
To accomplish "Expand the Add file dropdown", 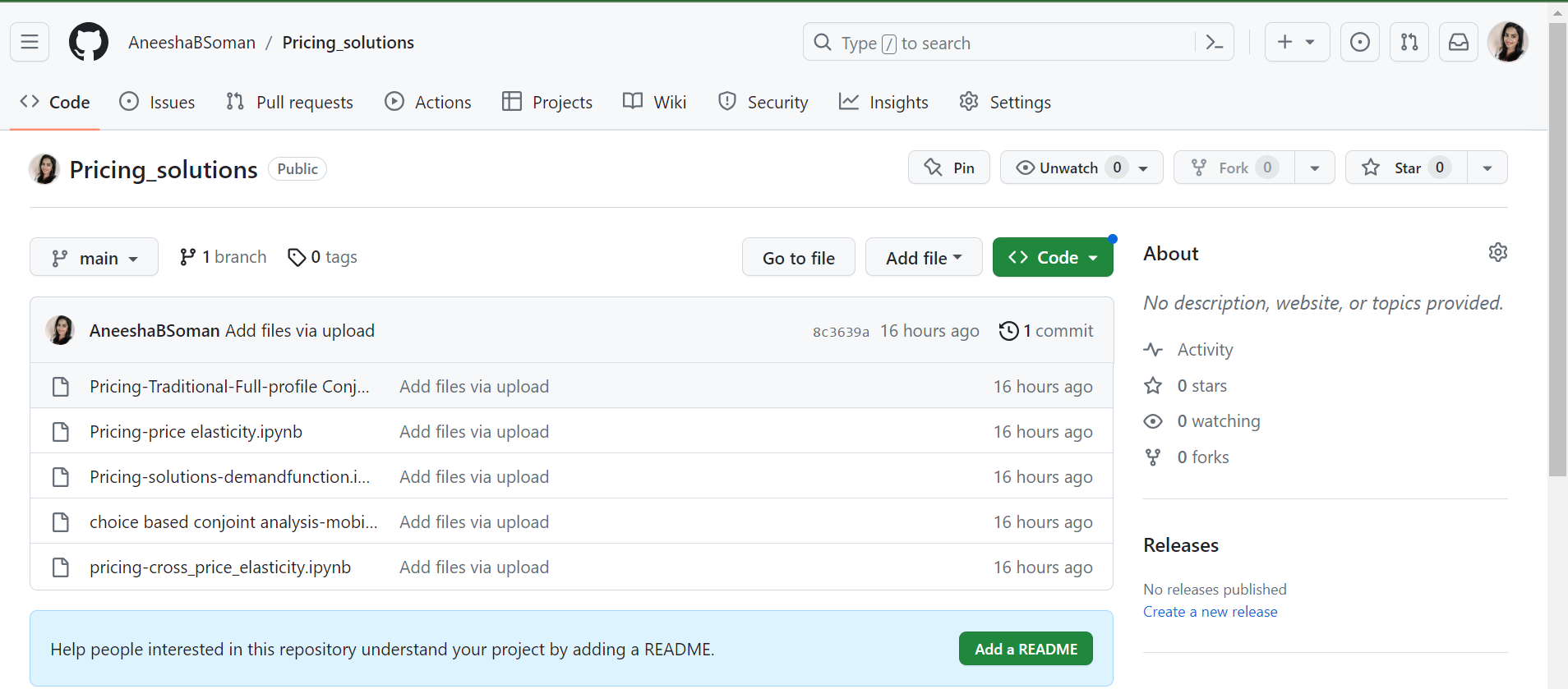I will 924,258.
